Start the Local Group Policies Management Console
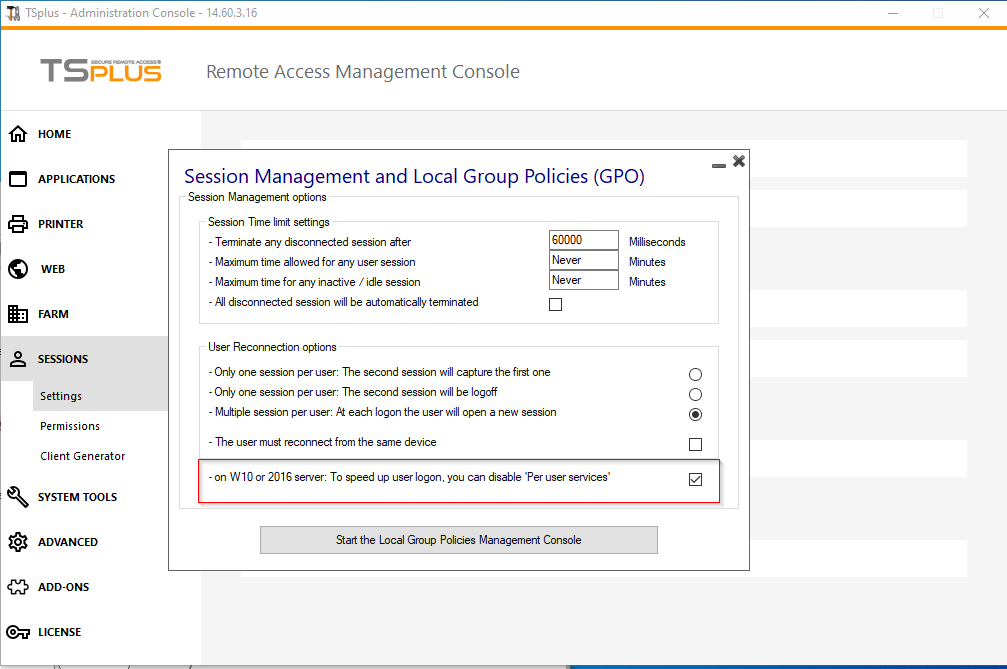This screenshot has width=1007, height=669. [458, 540]
